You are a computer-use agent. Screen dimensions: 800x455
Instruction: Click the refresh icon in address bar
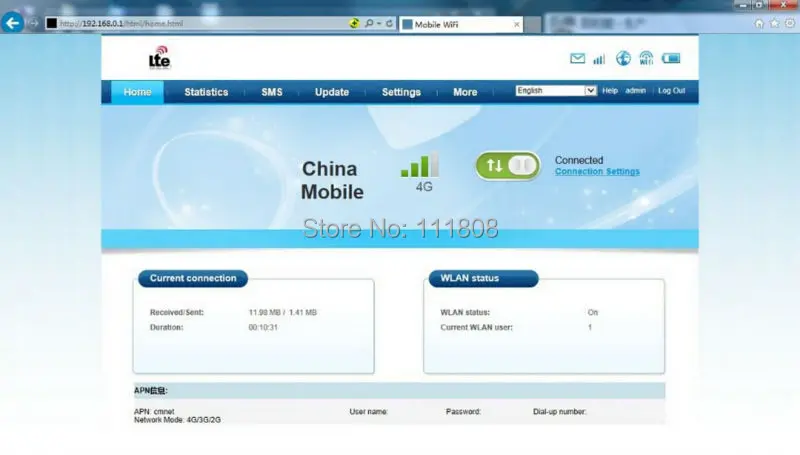point(389,23)
